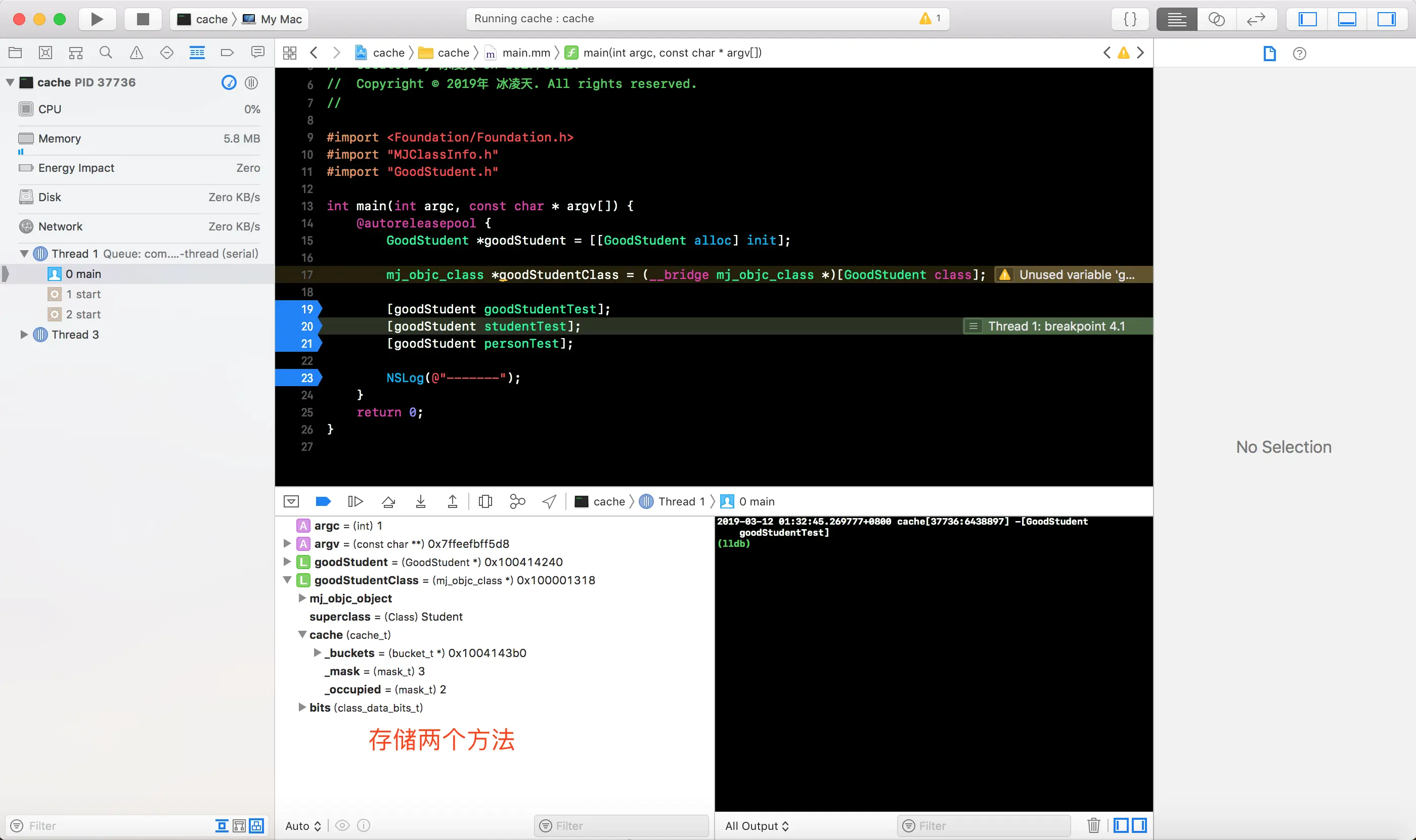The image size is (1416, 840).
Task: Deactivate breakpoints with blue breakpoint toggle
Action: 323,501
